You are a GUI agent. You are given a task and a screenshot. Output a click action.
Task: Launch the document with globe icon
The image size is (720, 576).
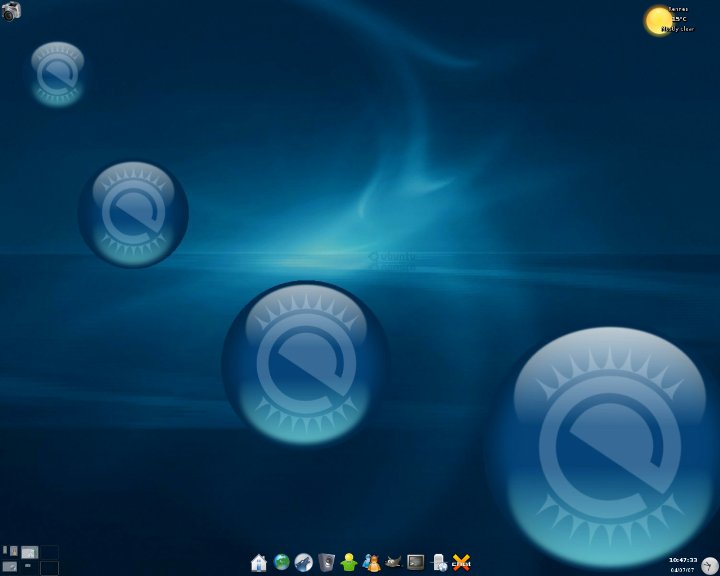[439, 563]
